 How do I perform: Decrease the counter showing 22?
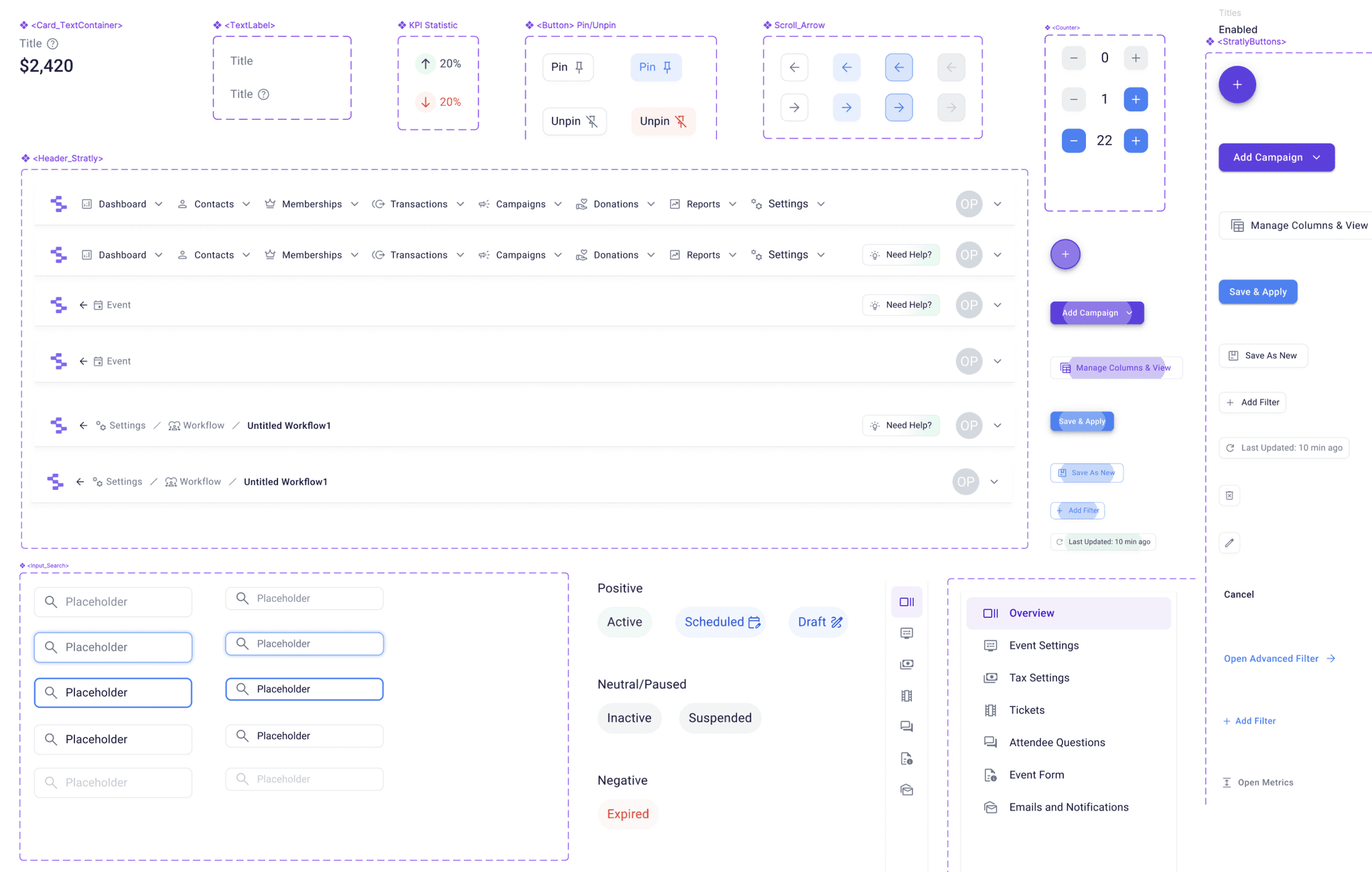(1073, 141)
